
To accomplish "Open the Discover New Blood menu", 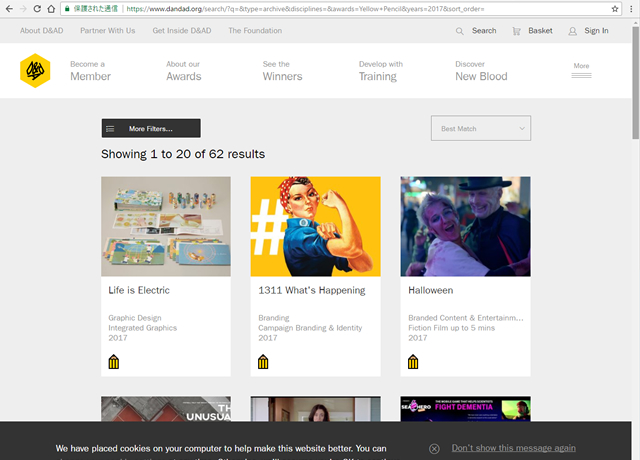I will (x=481, y=70).
